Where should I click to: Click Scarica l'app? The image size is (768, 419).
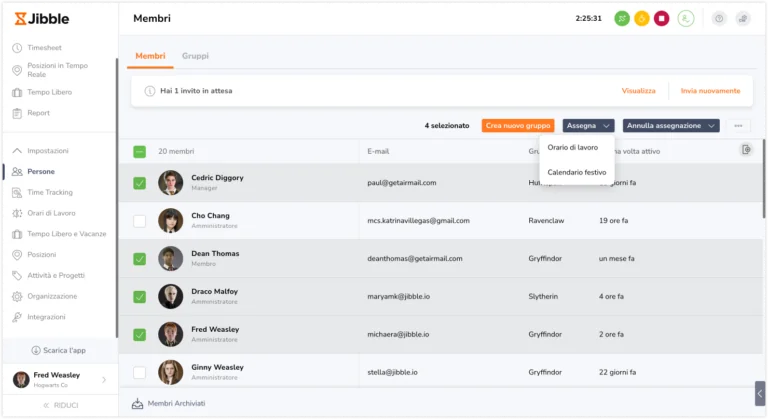point(59,350)
